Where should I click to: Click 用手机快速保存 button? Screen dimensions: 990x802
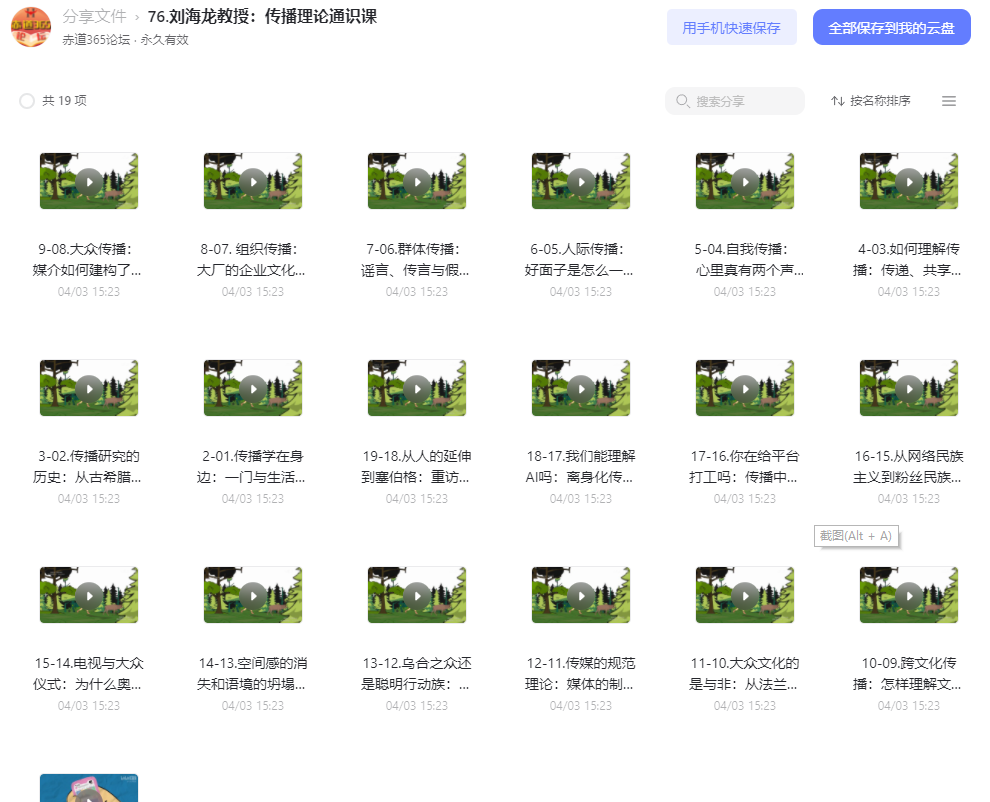tap(731, 27)
